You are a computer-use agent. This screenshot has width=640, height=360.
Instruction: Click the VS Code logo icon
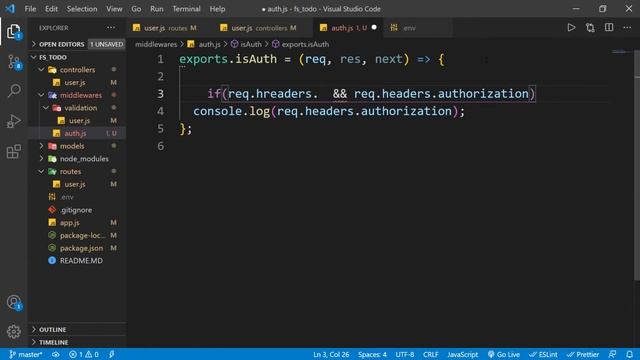point(10,9)
